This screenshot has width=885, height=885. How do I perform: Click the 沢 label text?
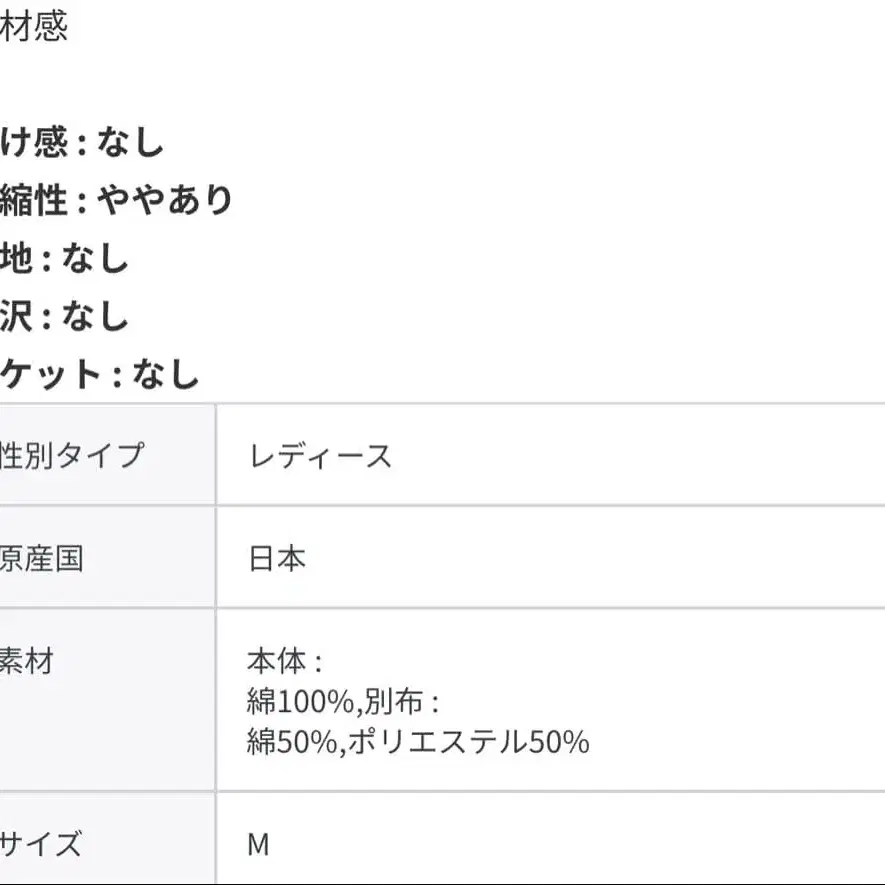coord(18,316)
